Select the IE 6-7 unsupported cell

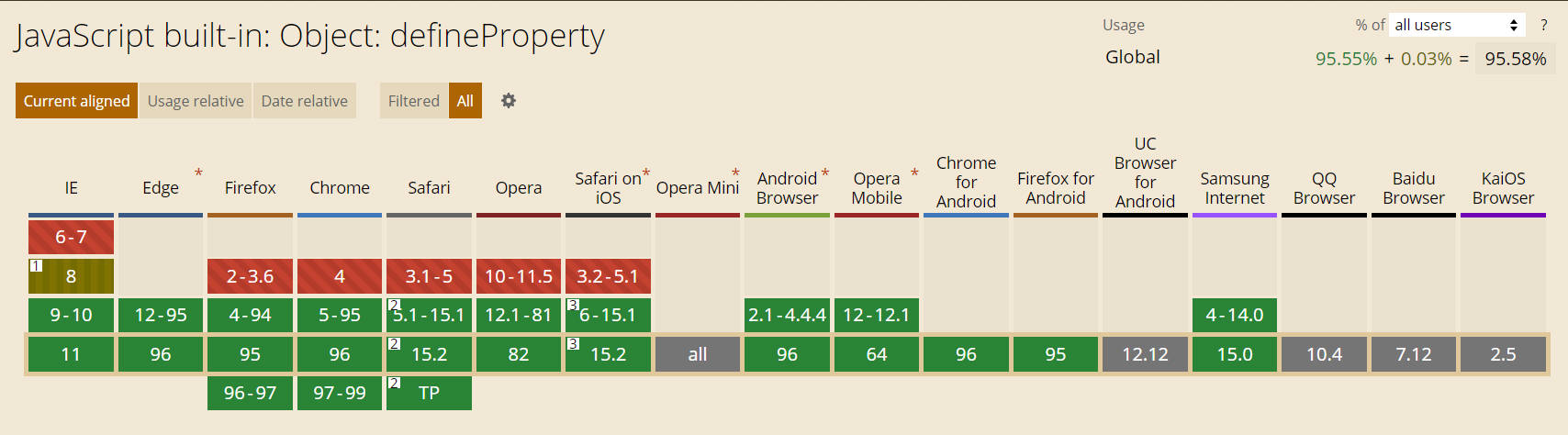71,237
